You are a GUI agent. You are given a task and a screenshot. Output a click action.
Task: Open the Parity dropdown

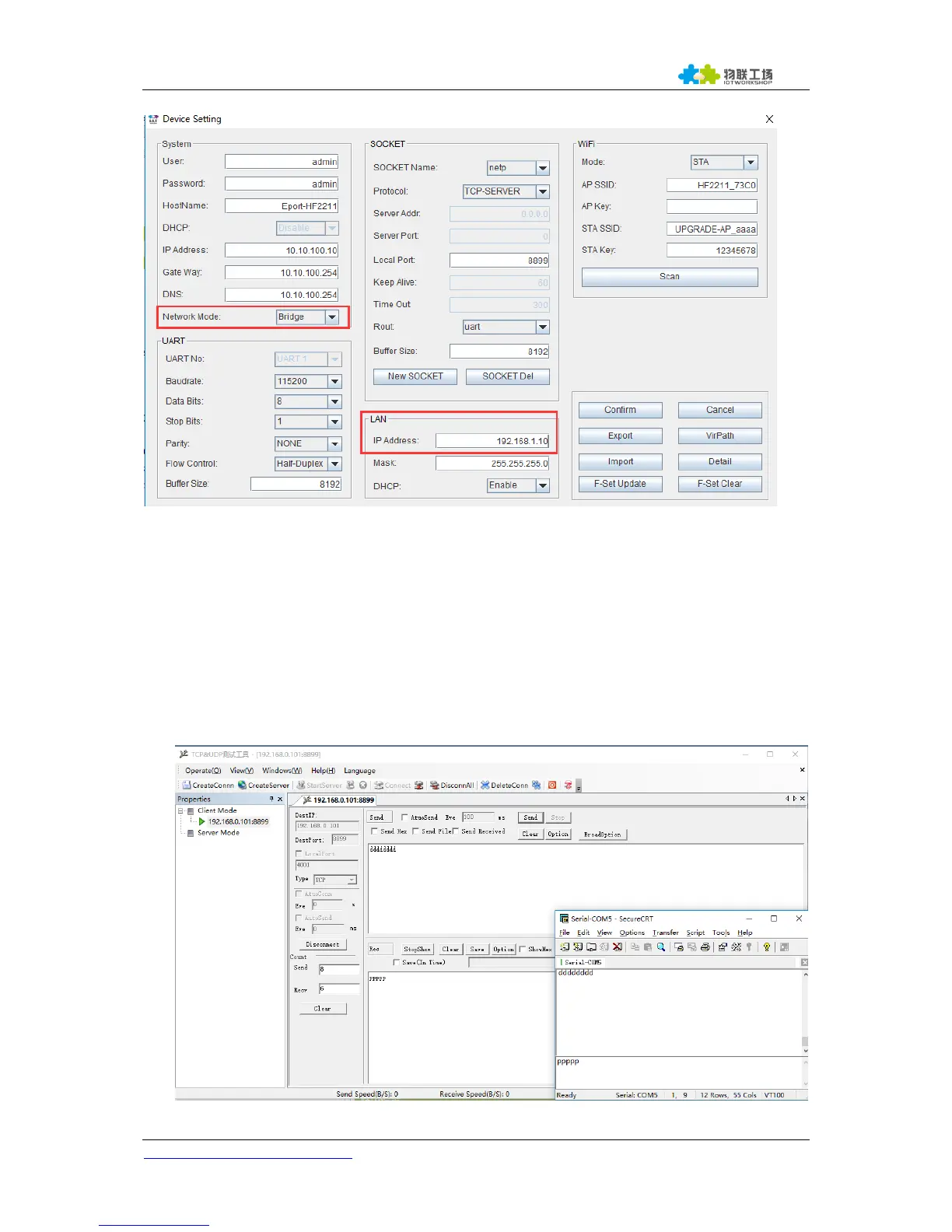pos(334,444)
